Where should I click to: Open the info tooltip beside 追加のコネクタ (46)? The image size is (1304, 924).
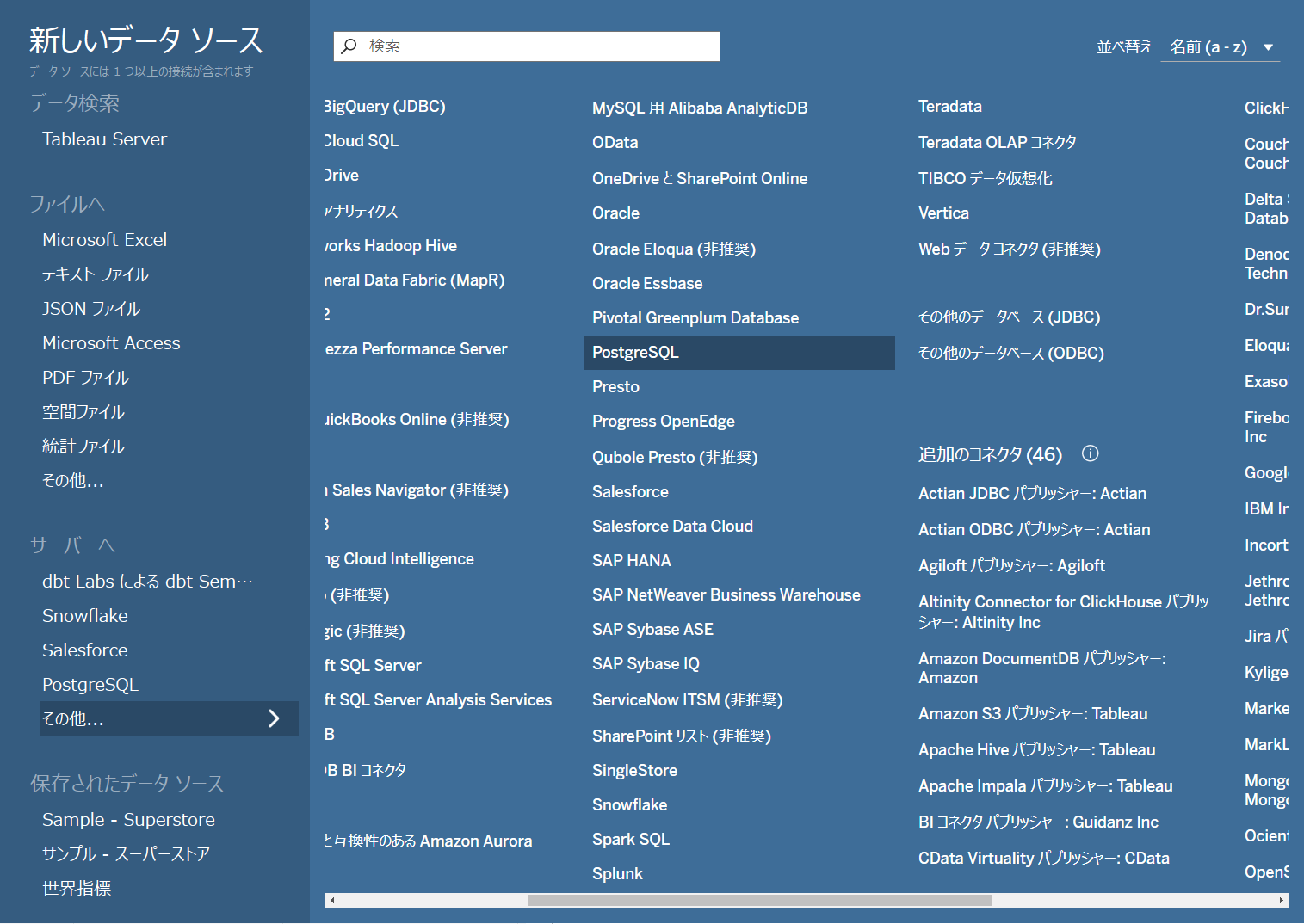click(x=1090, y=453)
